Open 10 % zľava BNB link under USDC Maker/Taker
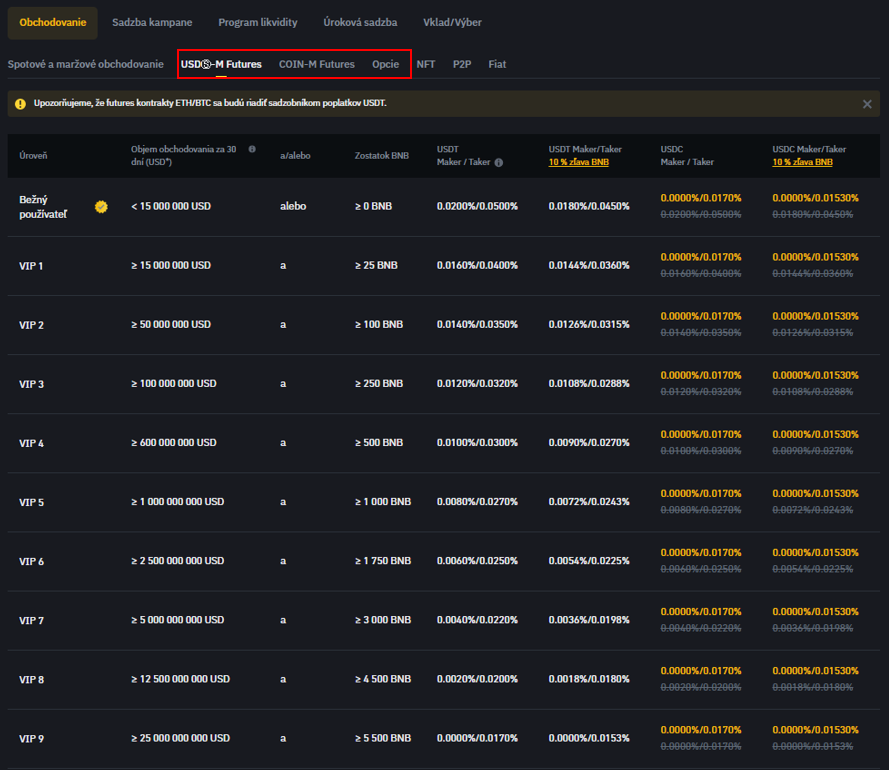 [802, 162]
